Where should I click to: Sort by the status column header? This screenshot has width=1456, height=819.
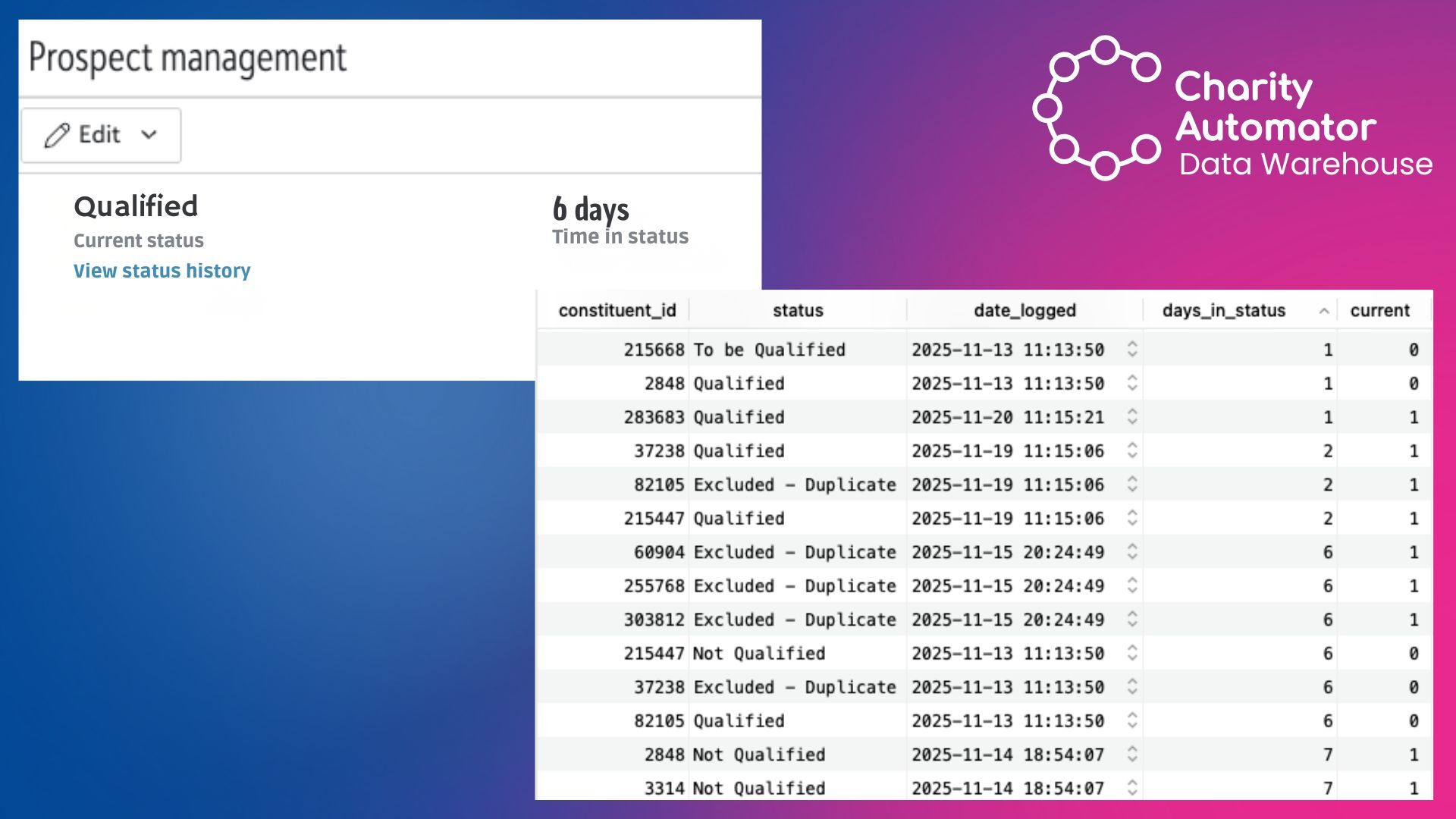tap(798, 310)
